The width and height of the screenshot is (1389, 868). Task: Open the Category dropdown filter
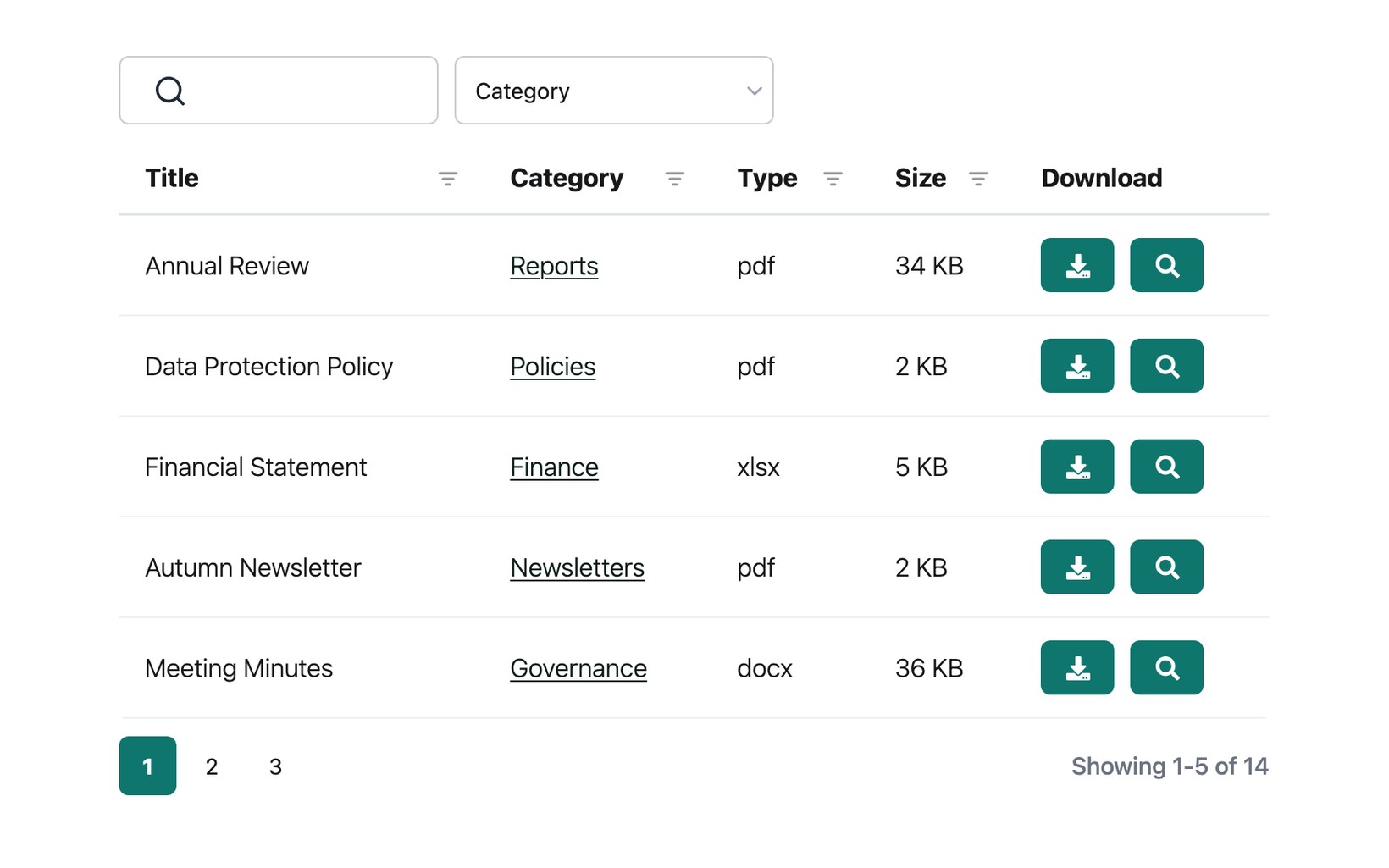click(x=614, y=91)
